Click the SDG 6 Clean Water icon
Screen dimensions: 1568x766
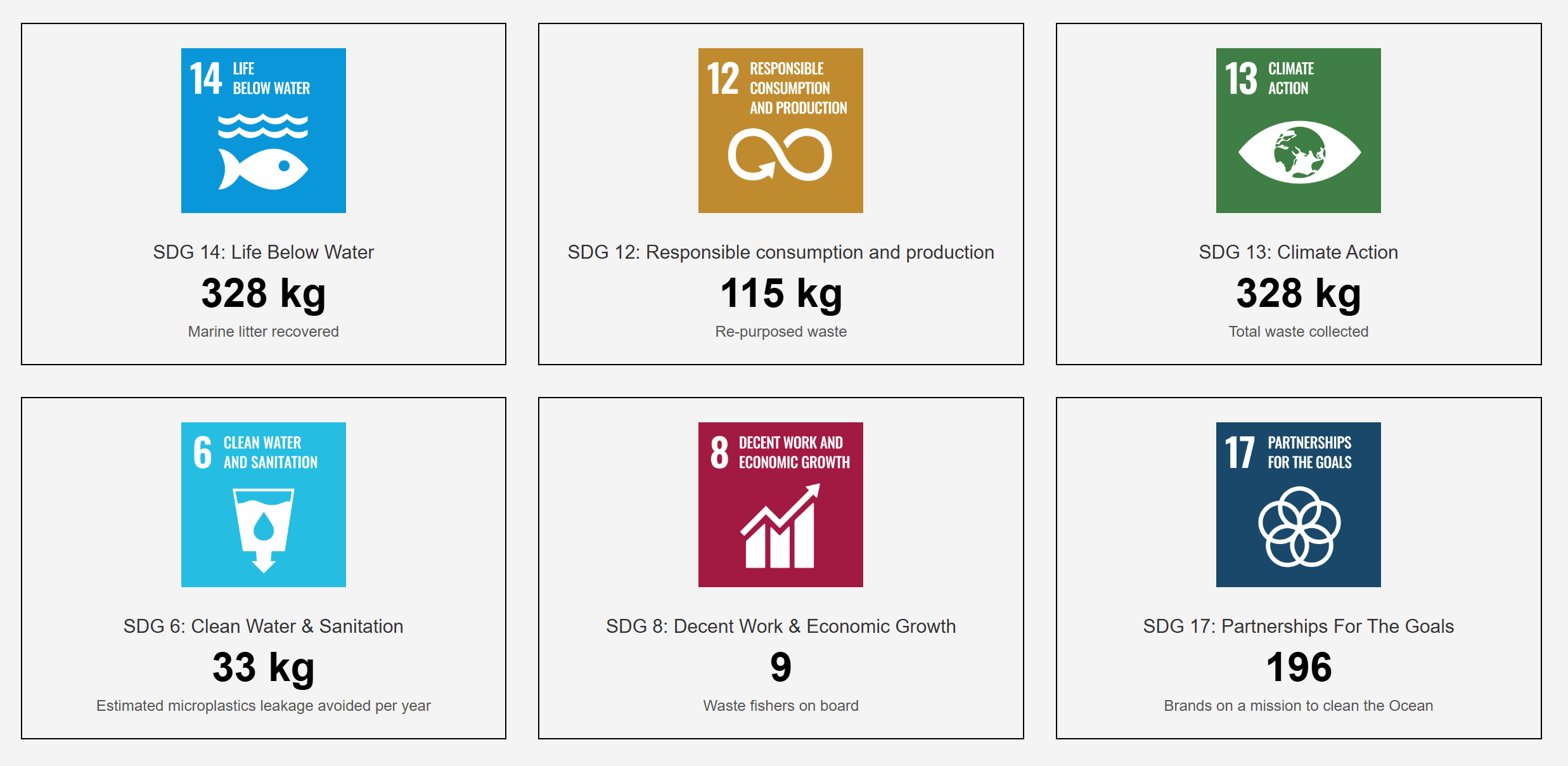(x=264, y=505)
